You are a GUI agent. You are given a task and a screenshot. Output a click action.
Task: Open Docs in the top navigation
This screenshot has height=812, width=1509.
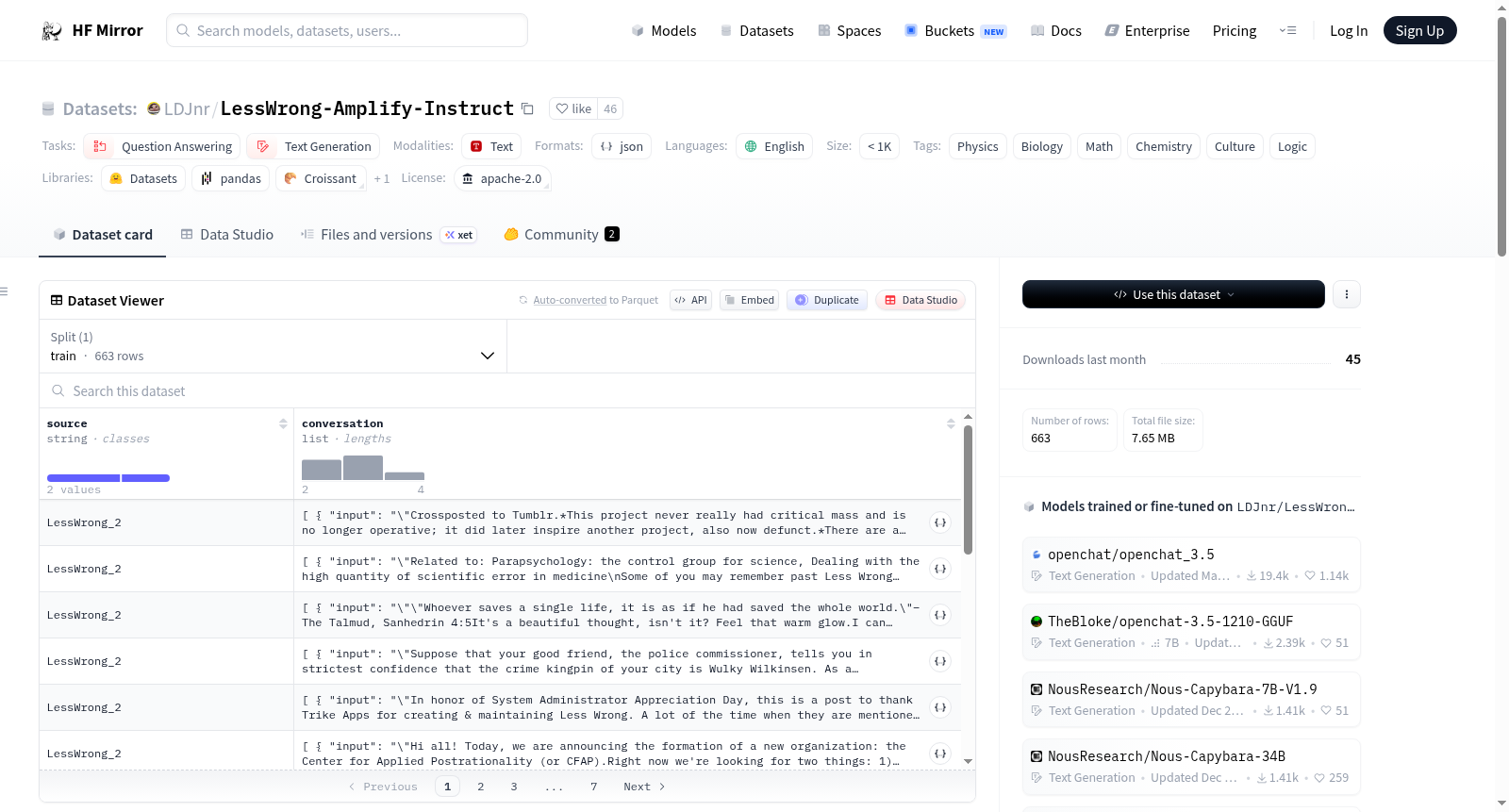[x=1056, y=31]
